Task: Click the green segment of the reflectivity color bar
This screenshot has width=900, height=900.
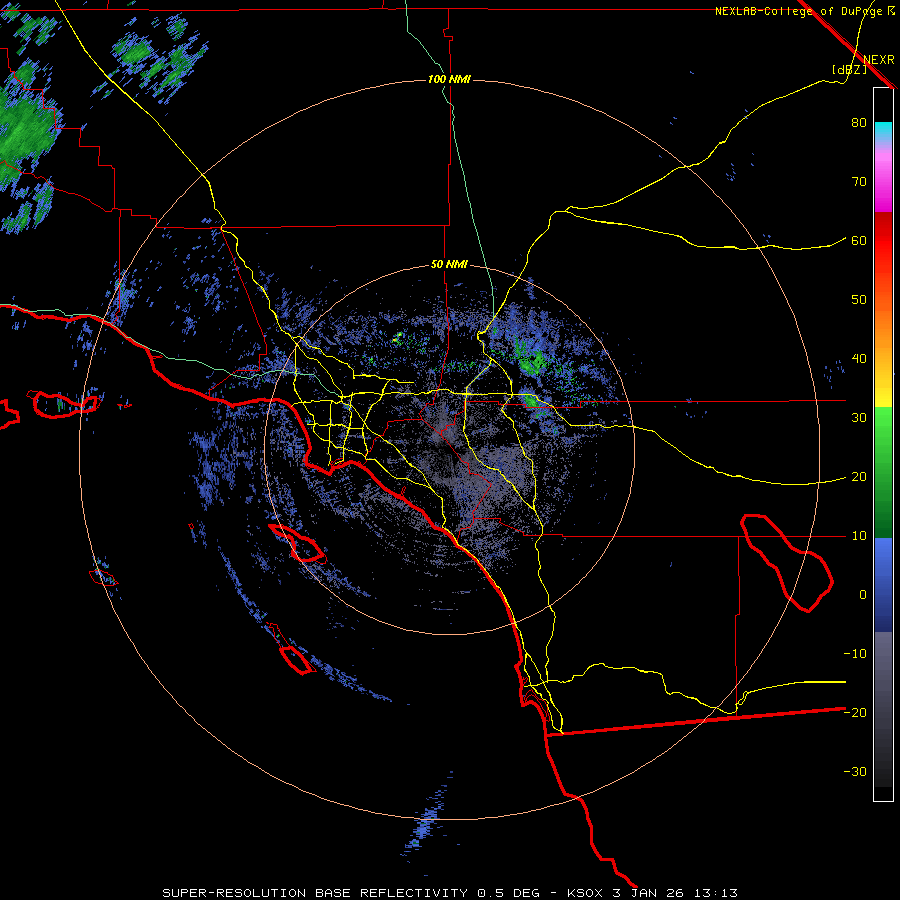Action: (883, 472)
